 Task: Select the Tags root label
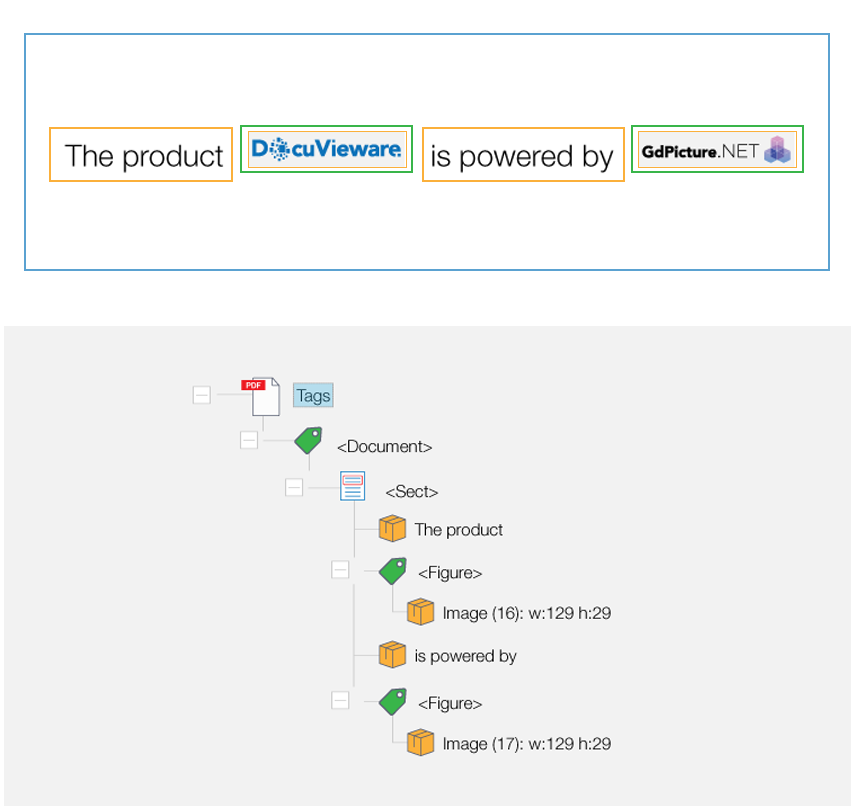[x=313, y=395]
